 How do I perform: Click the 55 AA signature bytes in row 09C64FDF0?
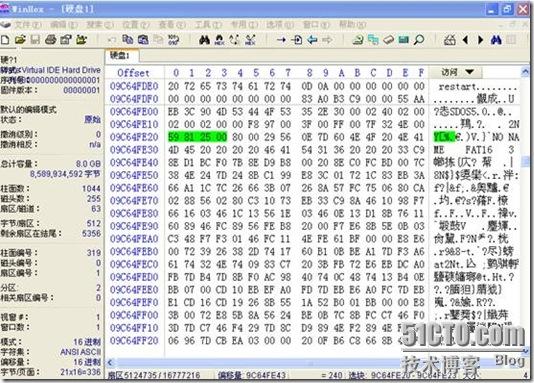pos(411,99)
